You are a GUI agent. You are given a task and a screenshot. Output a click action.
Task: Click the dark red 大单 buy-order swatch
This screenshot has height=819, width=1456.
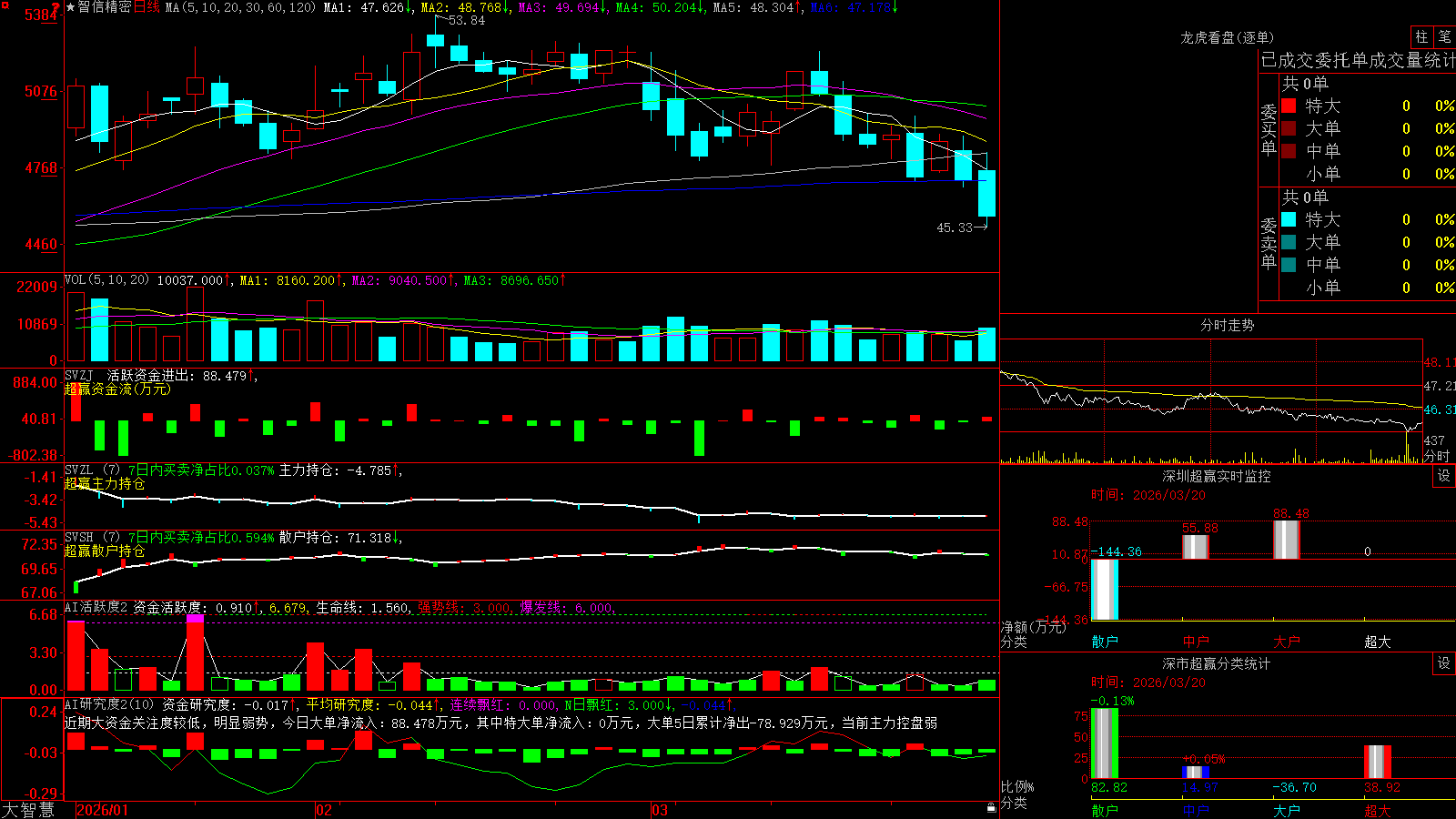1289,128
